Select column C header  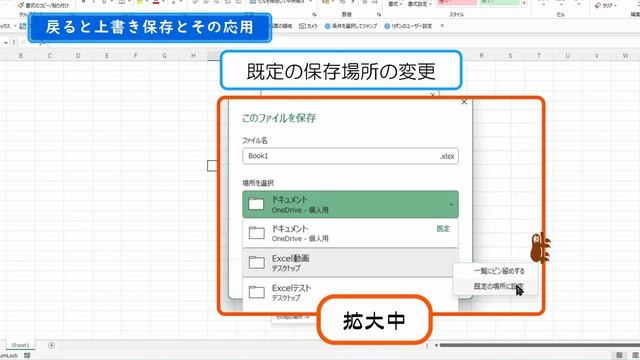point(49,56)
